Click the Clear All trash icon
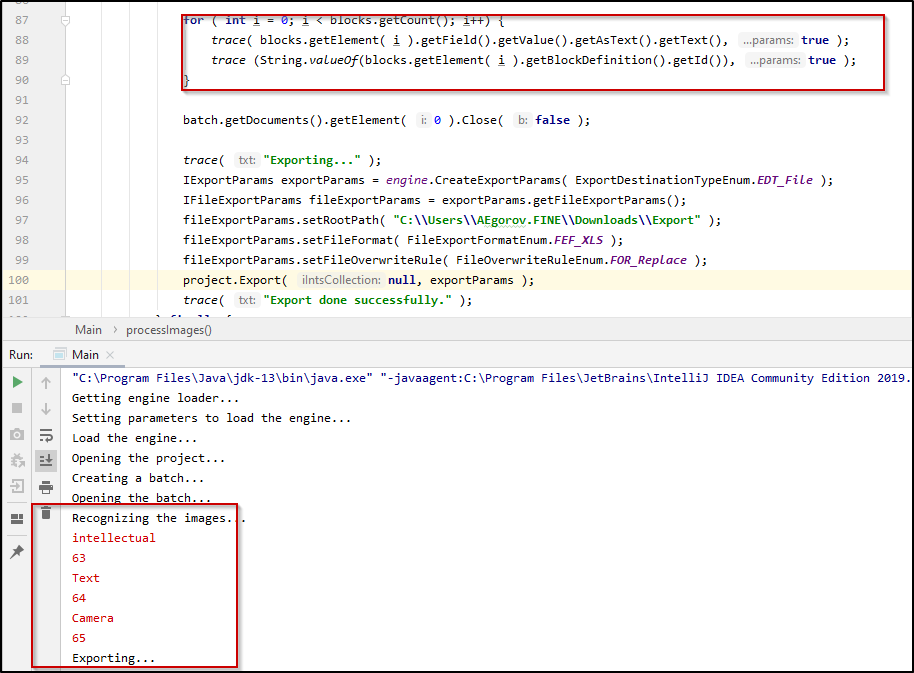 (46, 513)
